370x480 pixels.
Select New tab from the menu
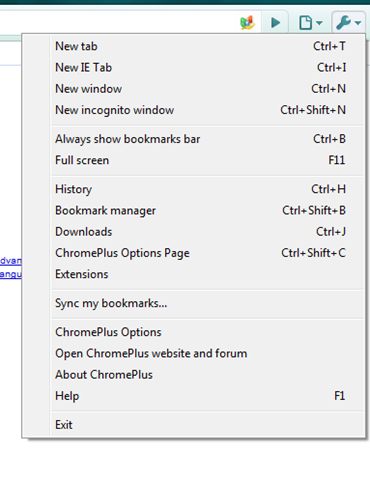[207, 46]
